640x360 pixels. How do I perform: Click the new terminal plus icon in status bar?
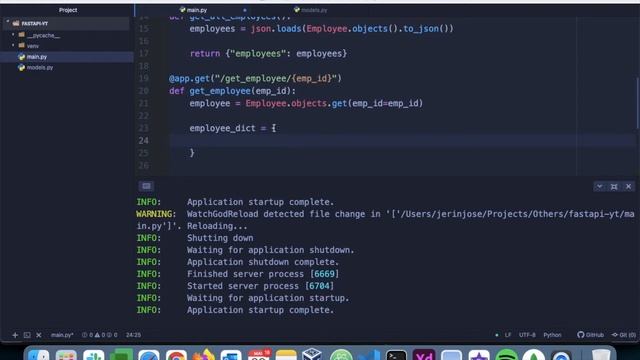click(x=15, y=335)
